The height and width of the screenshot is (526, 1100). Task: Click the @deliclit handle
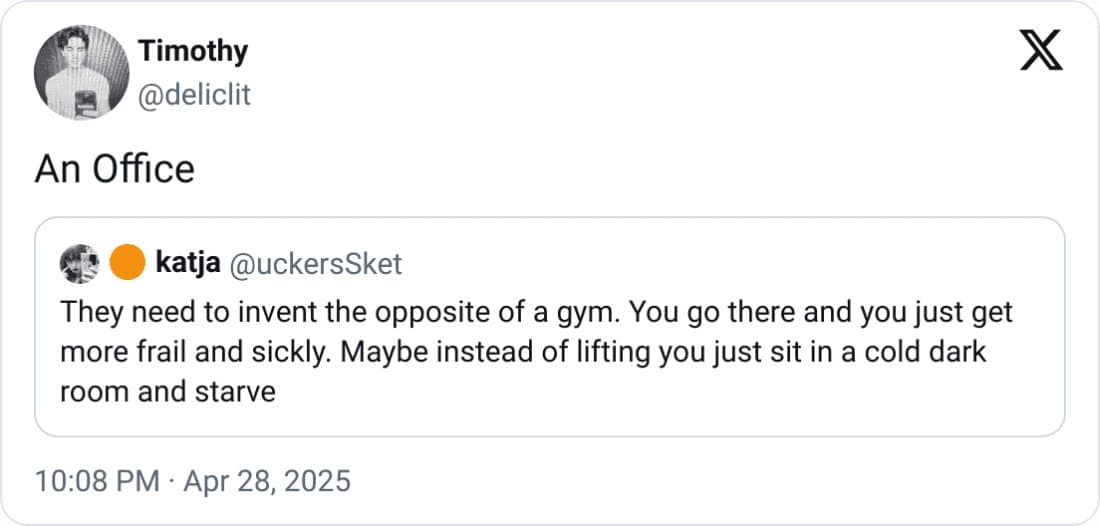(x=193, y=94)
